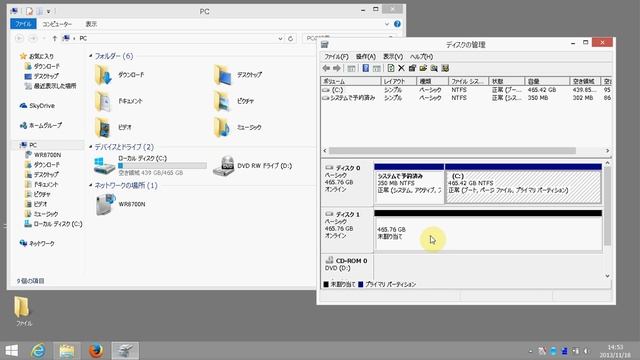This screenshot has width=640, height=360.
Task: Collapse the ネットワークの場所 (1) group
Action: coord(90,185)
